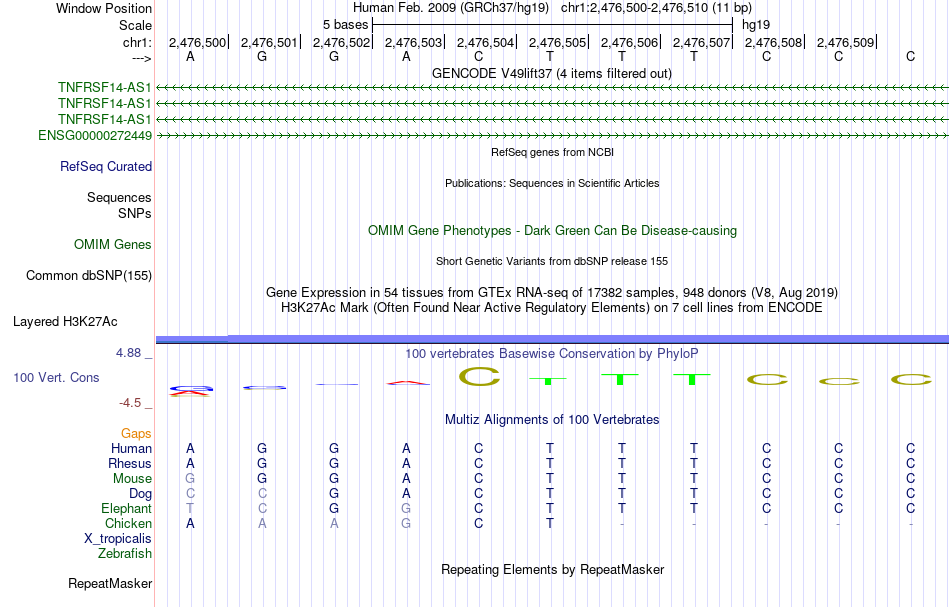Click the 2,476,502 coordinate label
Viewport: 950px width, 607px height.
pyautogui.click(x=341, y=42)
